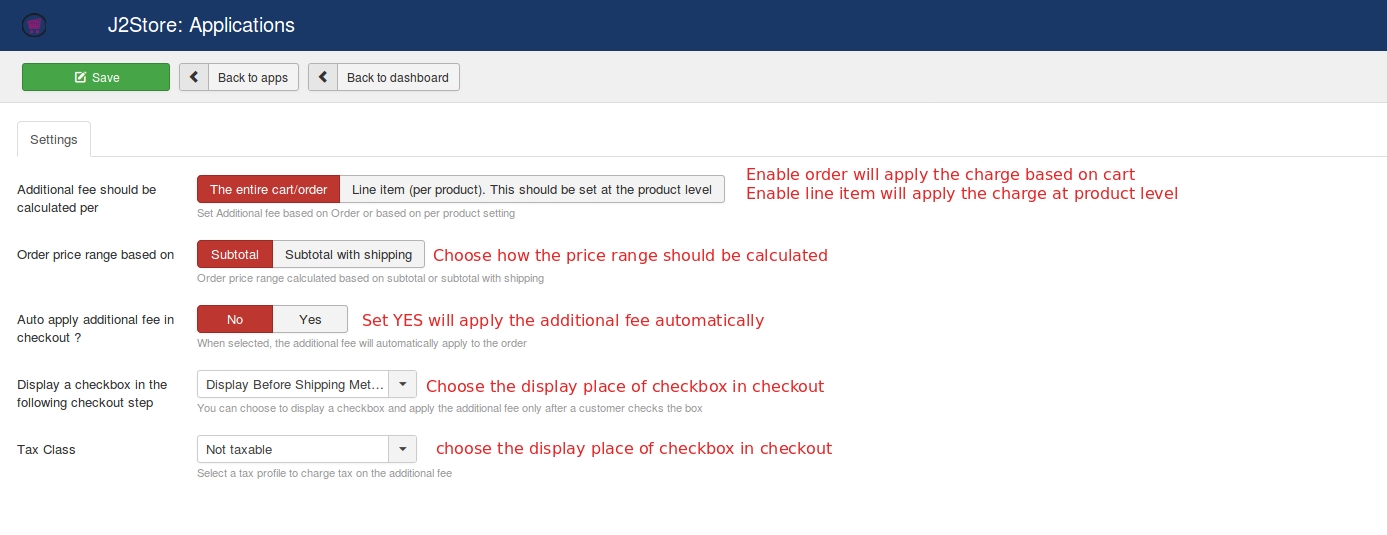Choose Subtotal with shipping option

point(348,254)
